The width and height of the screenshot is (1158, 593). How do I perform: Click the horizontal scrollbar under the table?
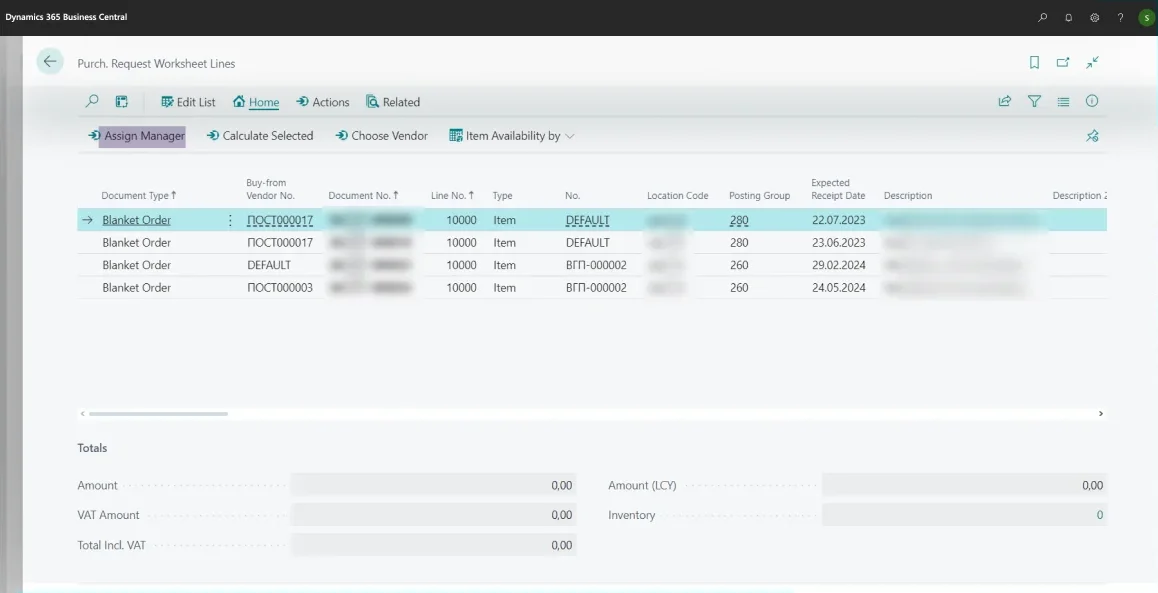(158, 413)
